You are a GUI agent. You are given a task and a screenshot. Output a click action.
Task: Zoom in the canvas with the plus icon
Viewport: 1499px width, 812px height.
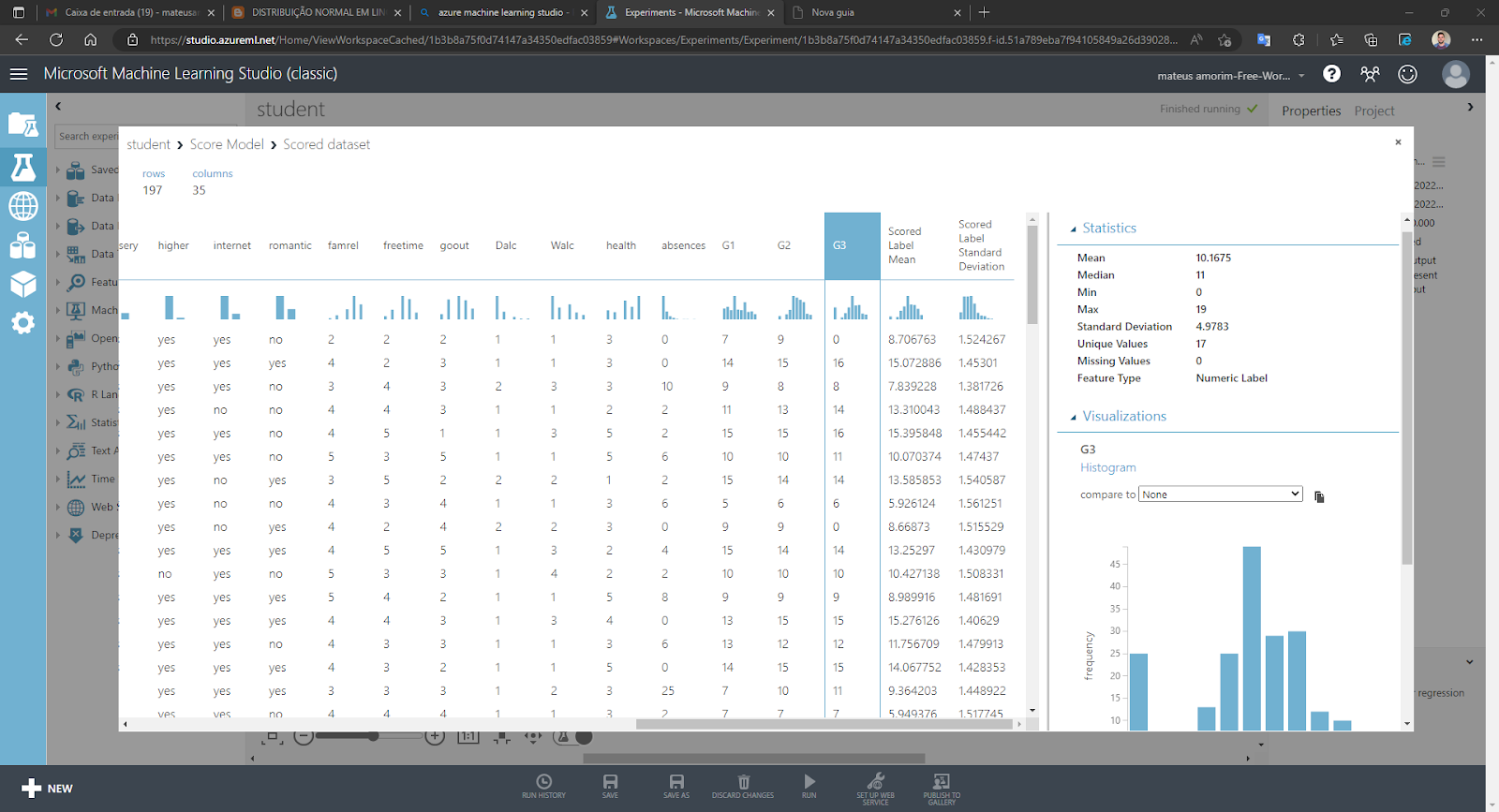click(435, 737)
